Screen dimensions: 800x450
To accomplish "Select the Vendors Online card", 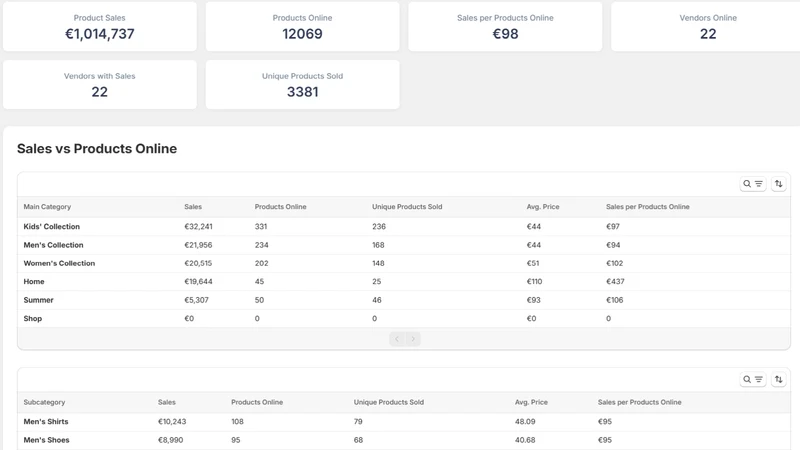I will click(x=706, y=27).
